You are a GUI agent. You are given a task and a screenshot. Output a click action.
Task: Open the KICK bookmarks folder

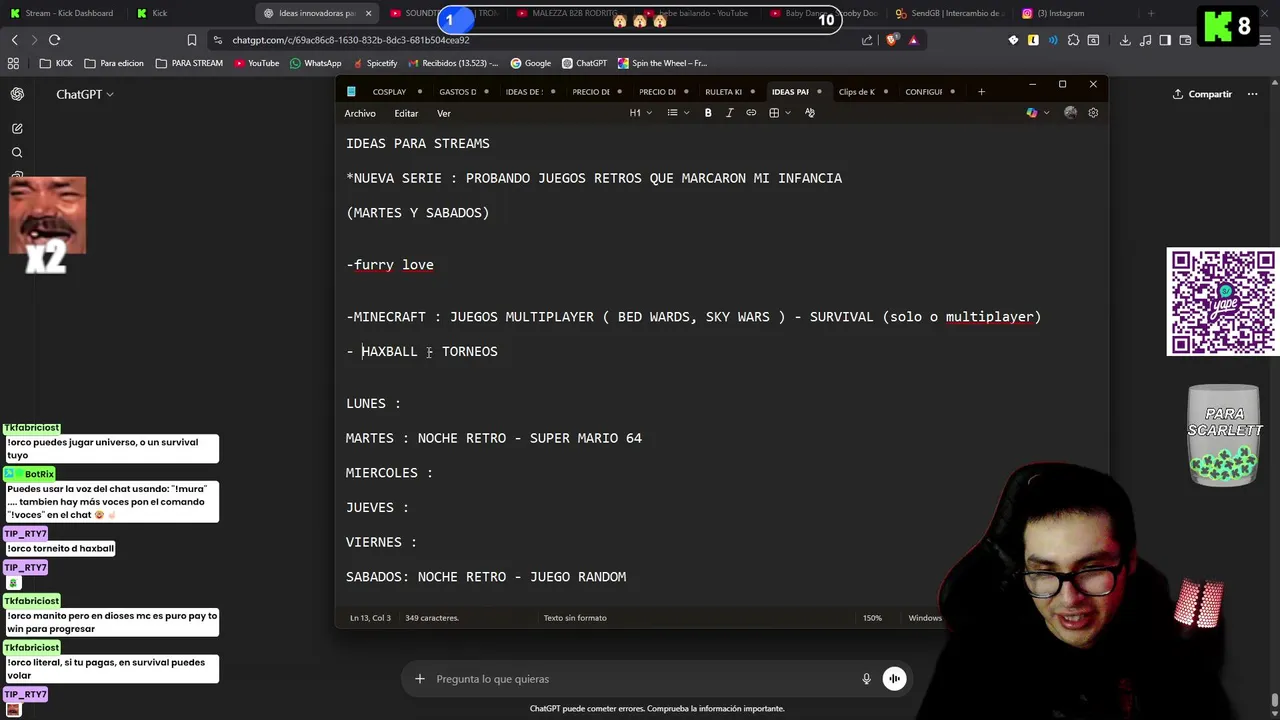tap(56, 63)
